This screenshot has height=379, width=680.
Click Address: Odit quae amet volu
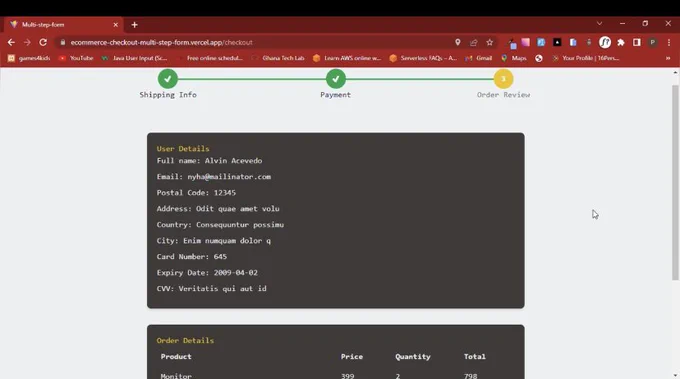click(218, 209)
